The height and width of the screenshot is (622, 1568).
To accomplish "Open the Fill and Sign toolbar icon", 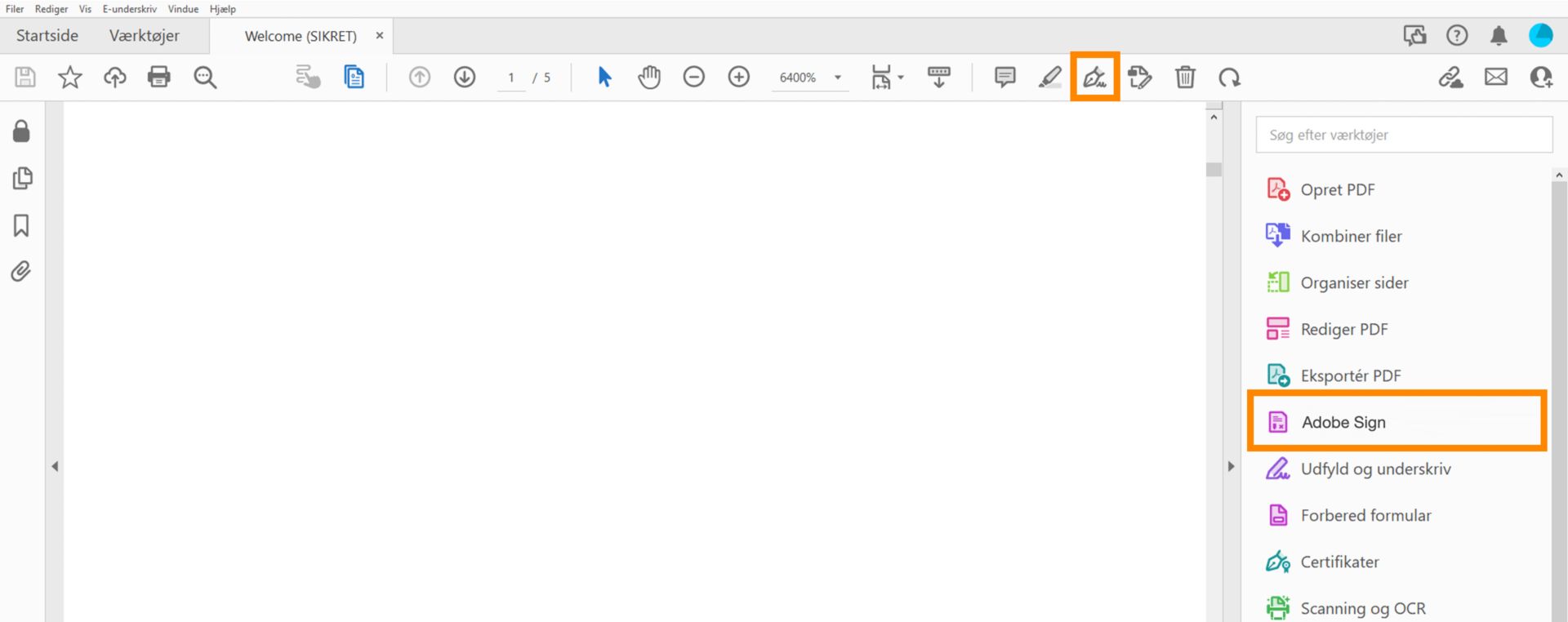I will pos(1095,78).
